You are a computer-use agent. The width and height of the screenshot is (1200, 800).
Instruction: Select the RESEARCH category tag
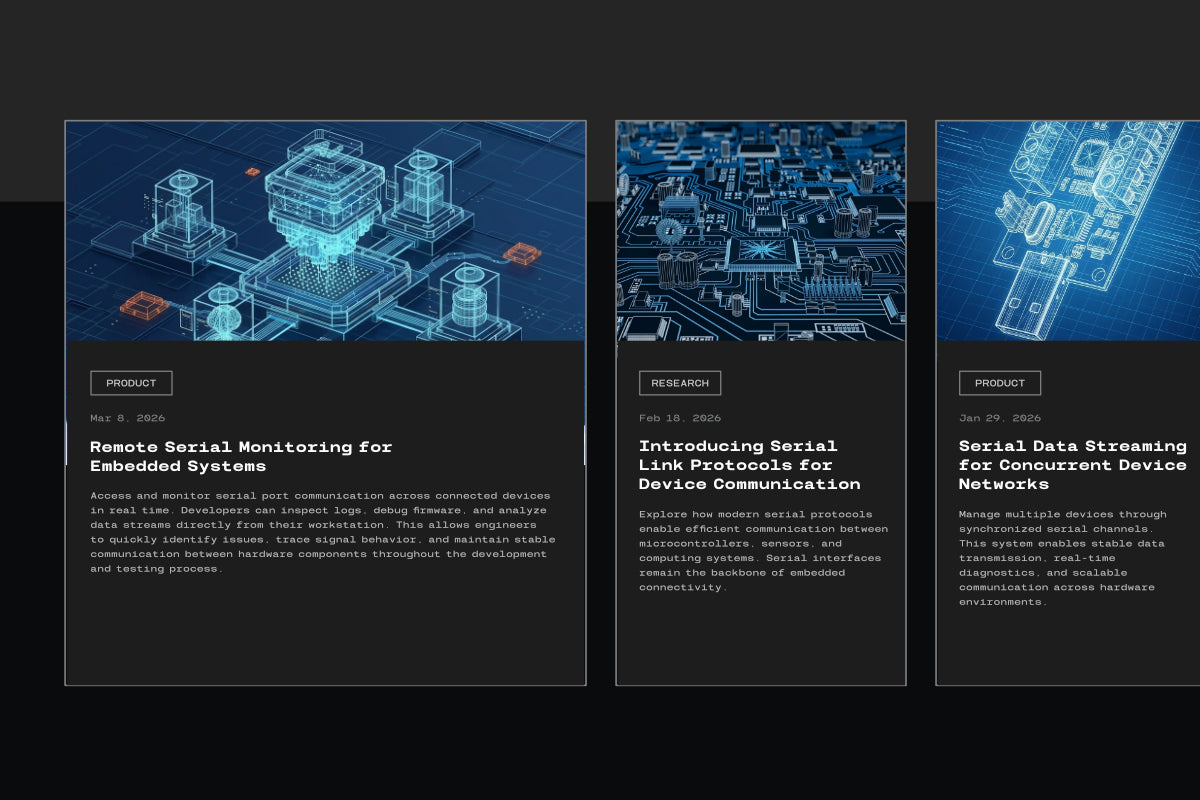click(x=680, y=383)
